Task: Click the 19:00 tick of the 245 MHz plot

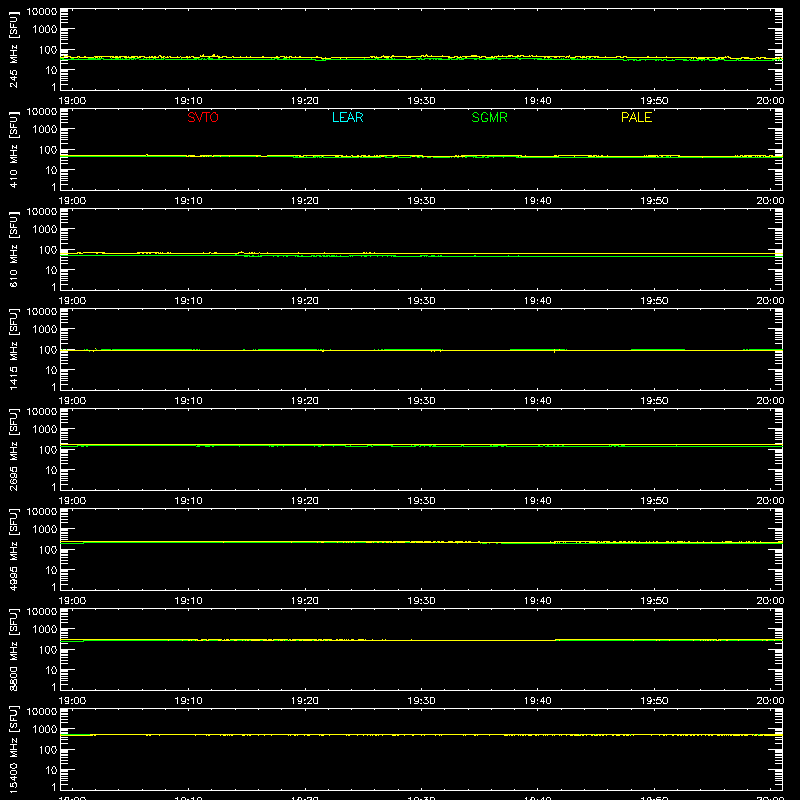Action: 72,101
